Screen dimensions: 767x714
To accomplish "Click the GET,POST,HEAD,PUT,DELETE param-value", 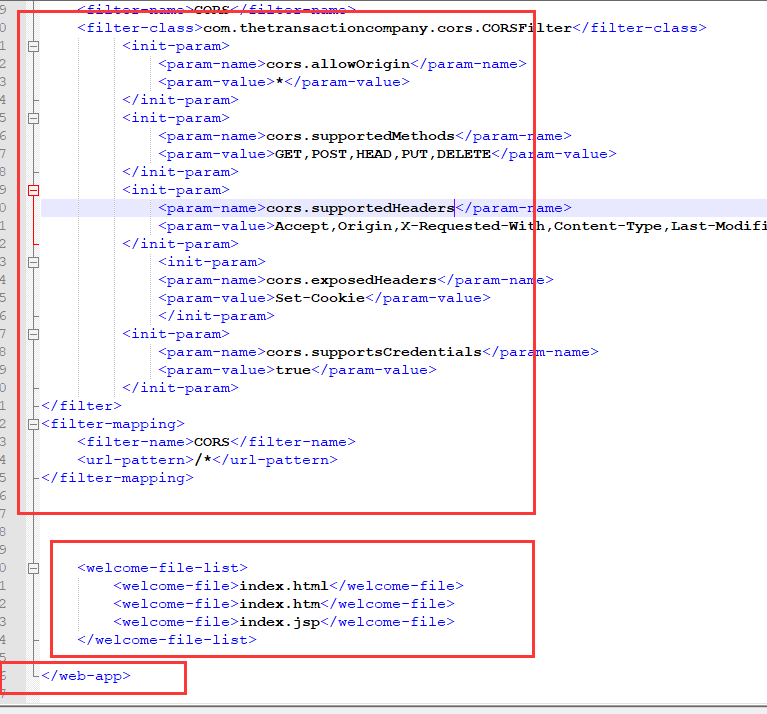I will point(383,154).
